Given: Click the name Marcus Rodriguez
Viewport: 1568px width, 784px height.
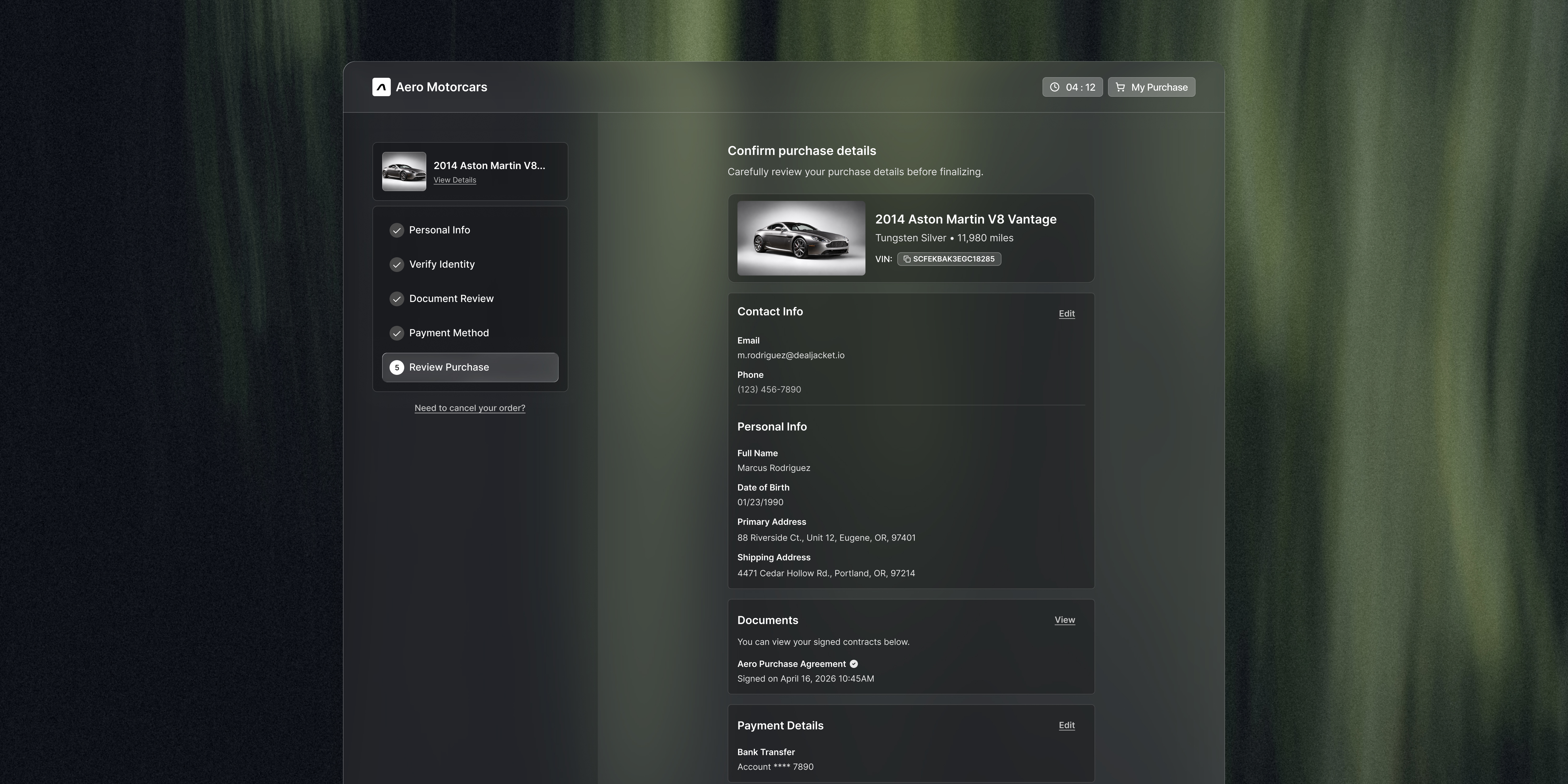Looking at the screenshot, I should click(774, 468).
